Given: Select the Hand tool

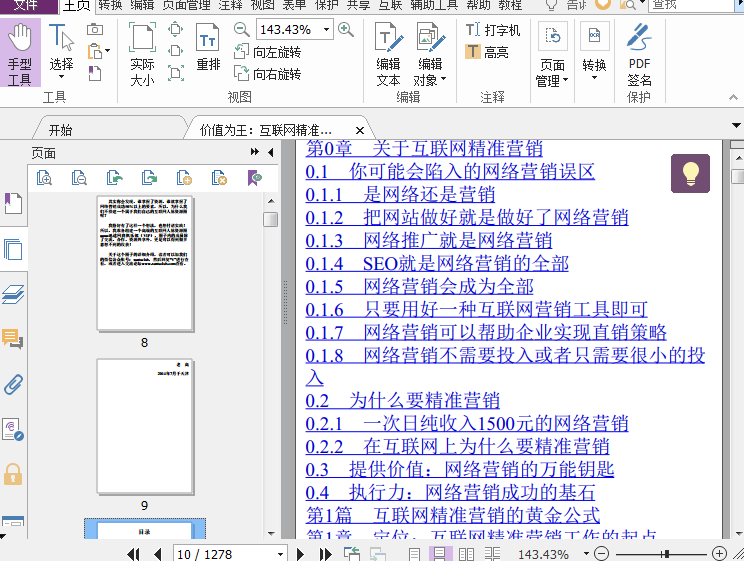Looking at the screenshot, I should pyautogui.click(x=20, y=53).
